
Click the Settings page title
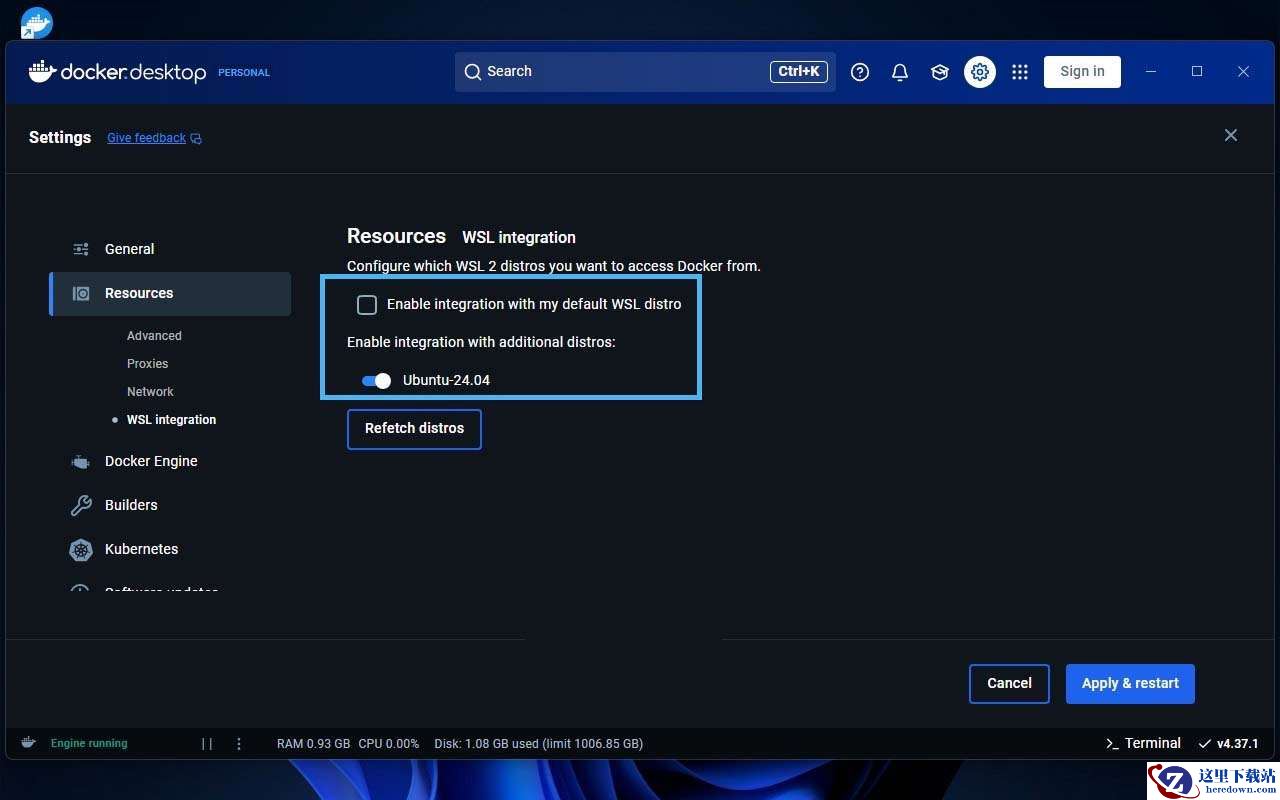pos(60,138)
